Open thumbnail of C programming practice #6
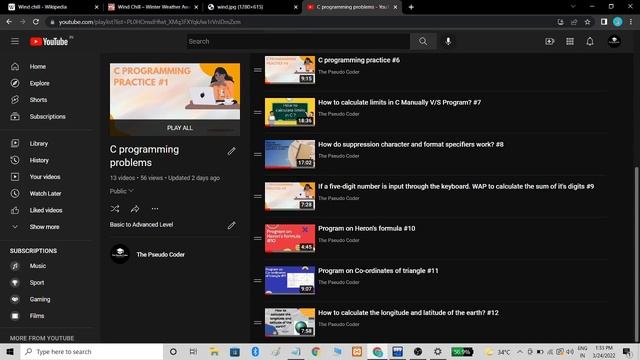The width and height of the screenshot is (640, 360). coord(290,70)
